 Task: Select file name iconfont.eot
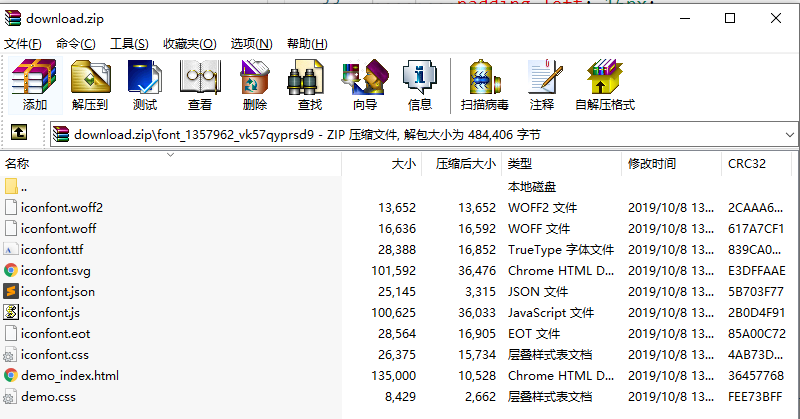[55, 333]
